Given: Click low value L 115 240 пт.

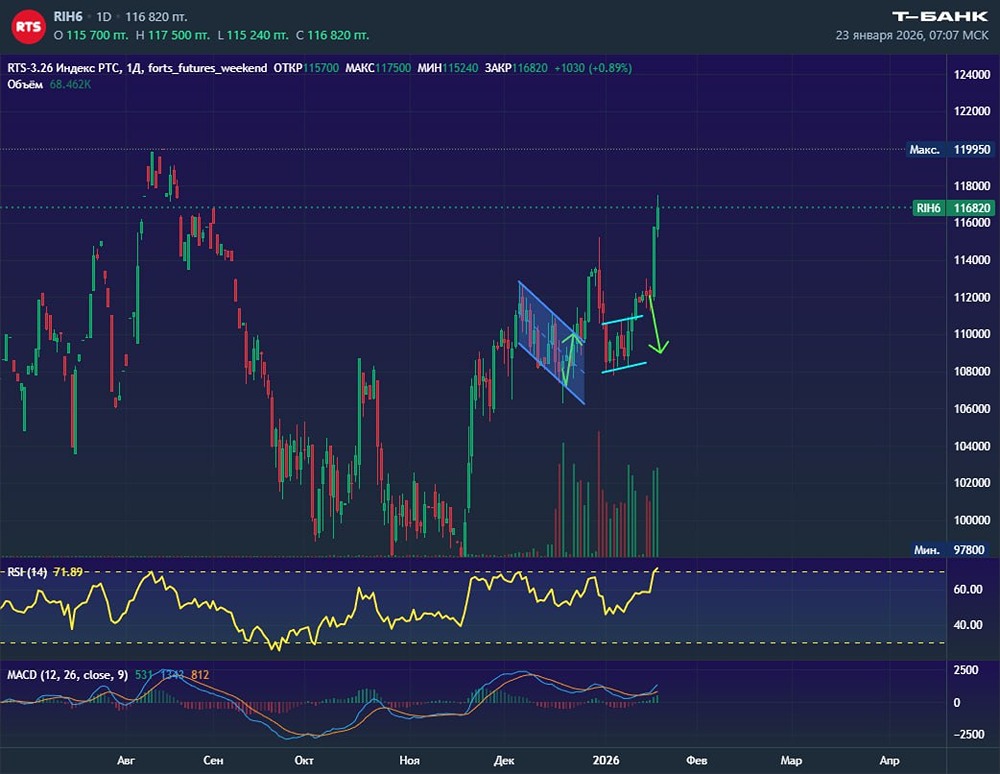Looking at the screenshot, I should (253, 36).
